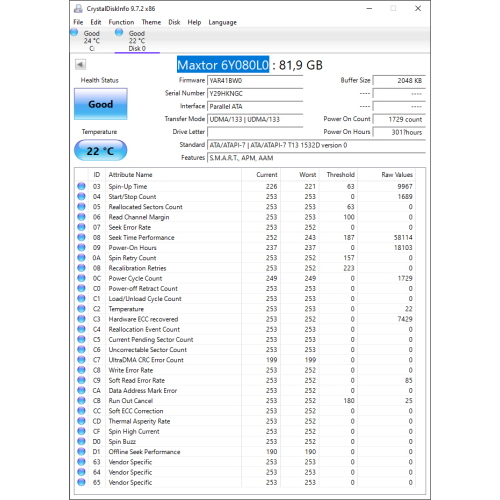Select the Maxtor 6Y080L0 model name
Viewport: 500px width, 500px height.
click(223, 65)
